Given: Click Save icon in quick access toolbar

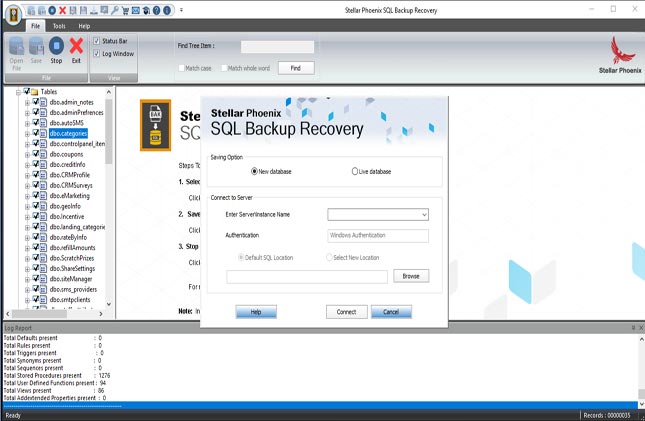Looking at the screenshot, I should (42, 10).
